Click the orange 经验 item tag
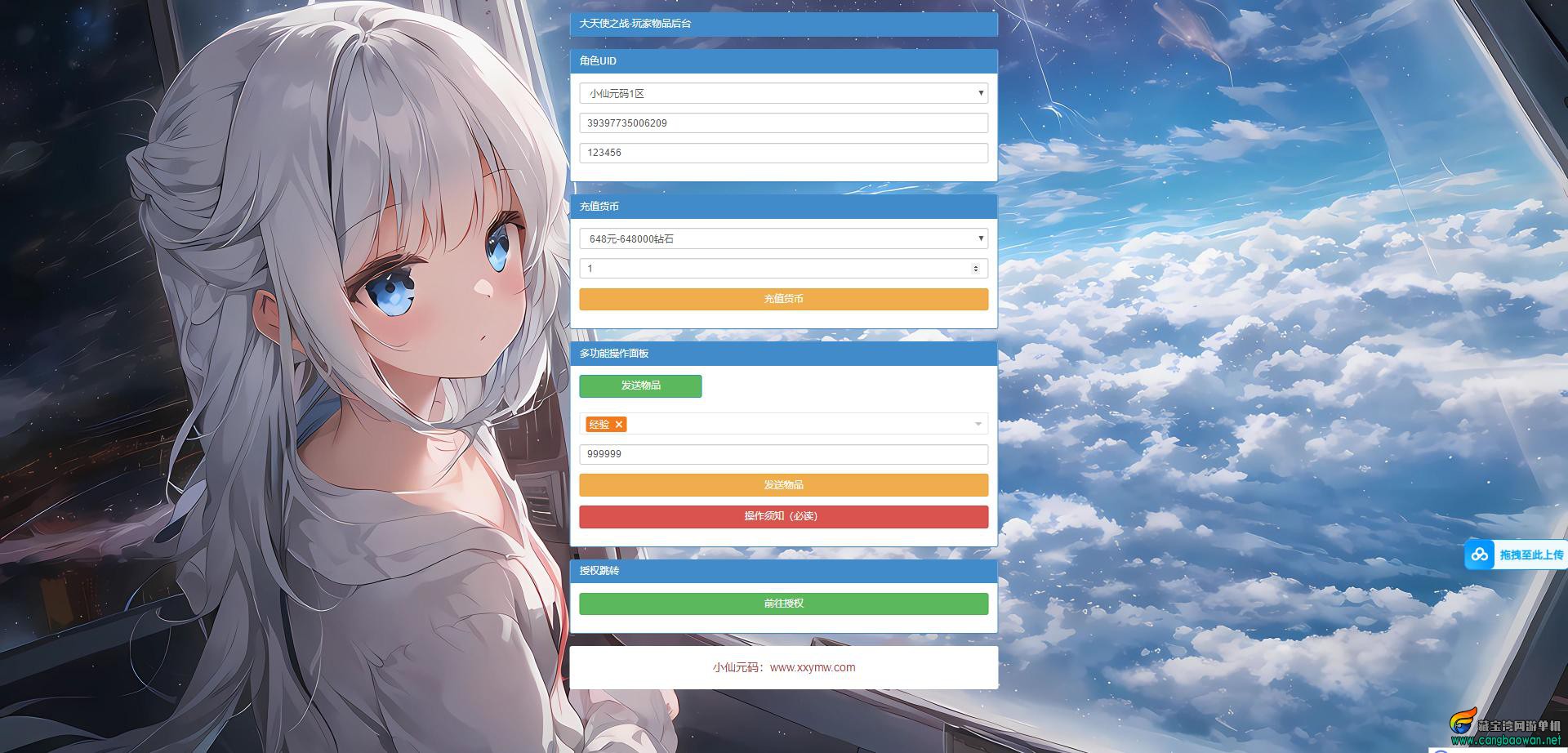The width and height of the screenshot is (1568, 753). point(599,425)
